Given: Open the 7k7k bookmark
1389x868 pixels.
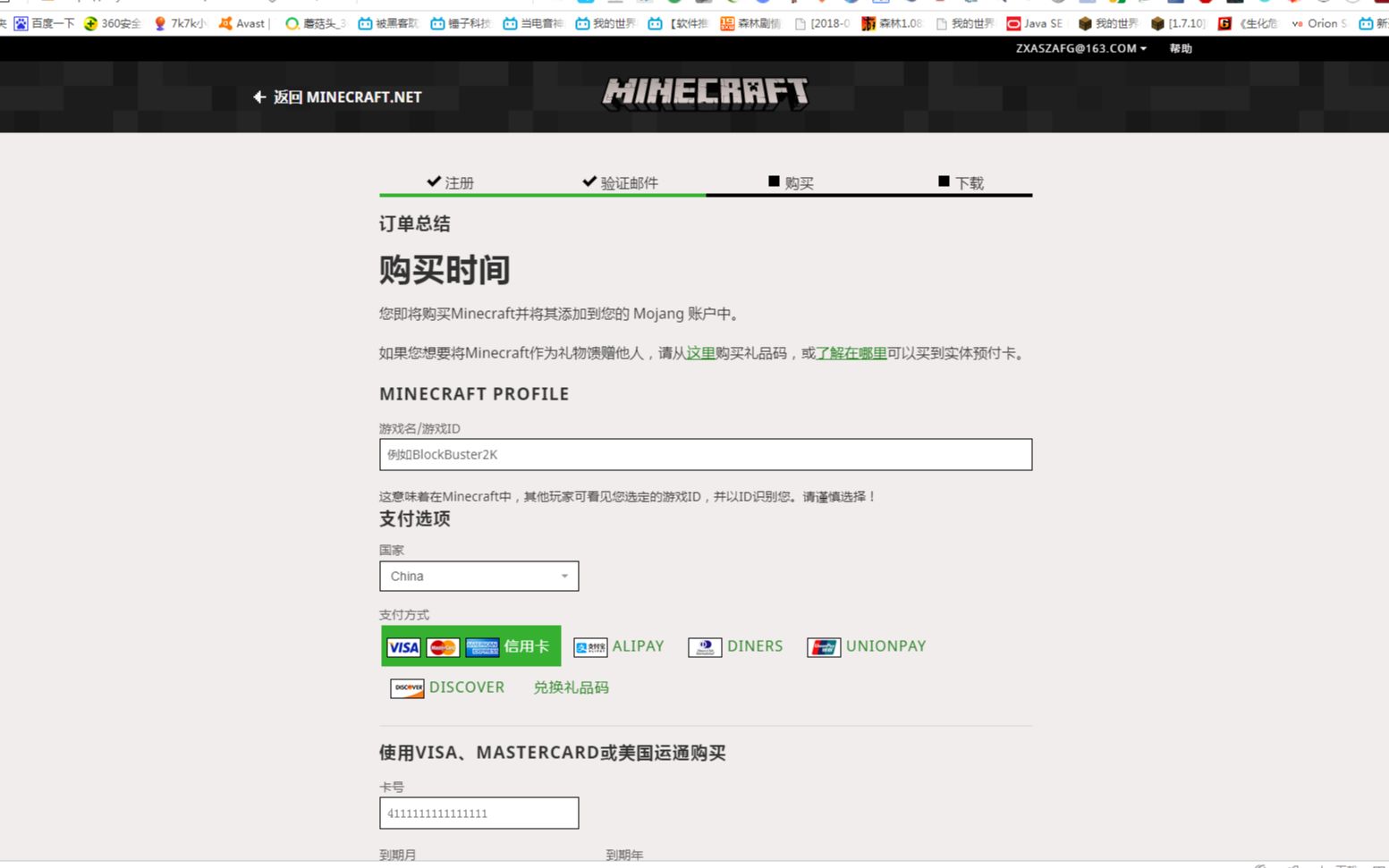Looking at the screenshot, I should pyautogui.click(x=180, y=23).
